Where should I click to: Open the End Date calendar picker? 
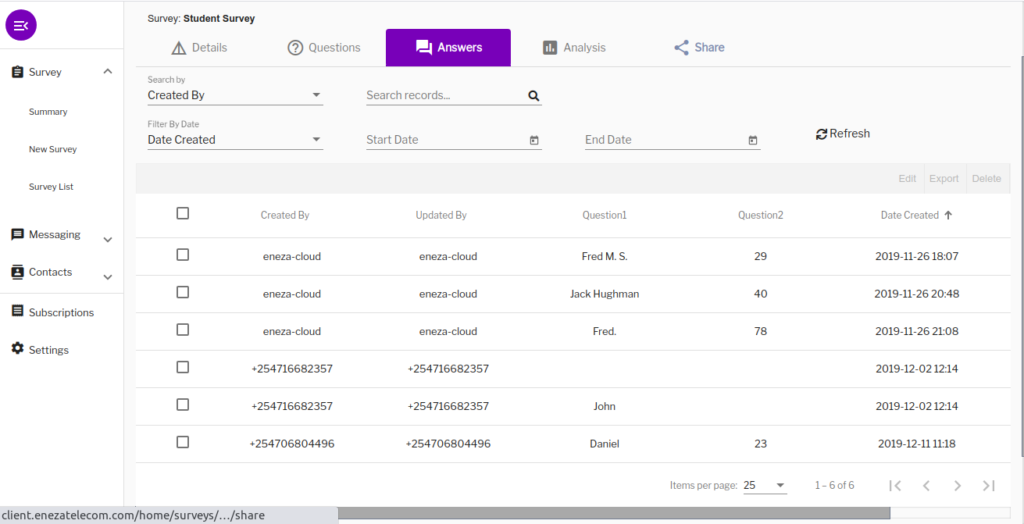point(753,140)
